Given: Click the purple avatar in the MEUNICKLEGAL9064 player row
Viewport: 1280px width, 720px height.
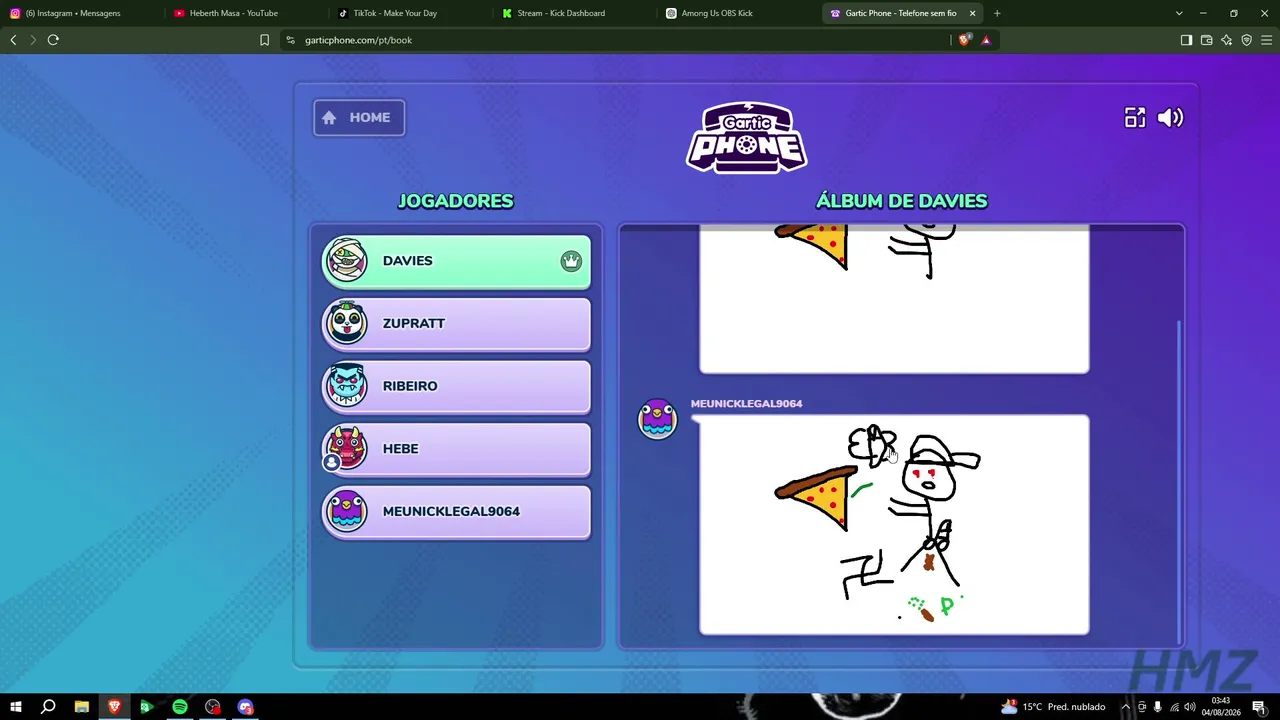Looking at the screenshot, I should 347,511.
